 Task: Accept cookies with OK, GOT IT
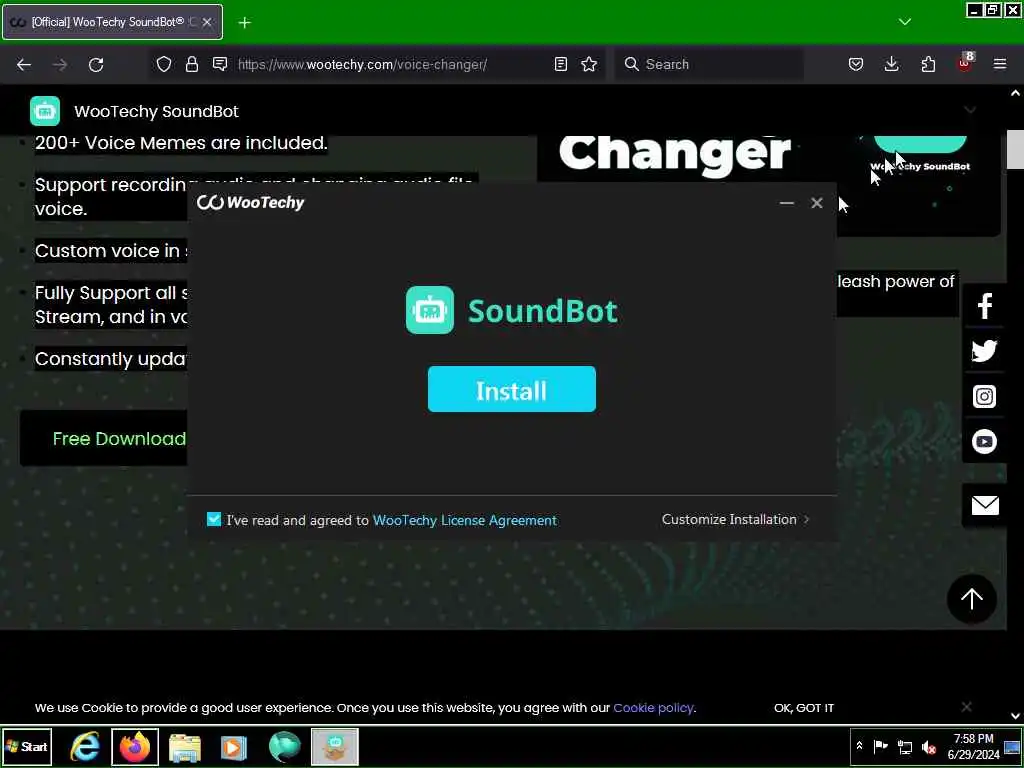tap(804, 708)
